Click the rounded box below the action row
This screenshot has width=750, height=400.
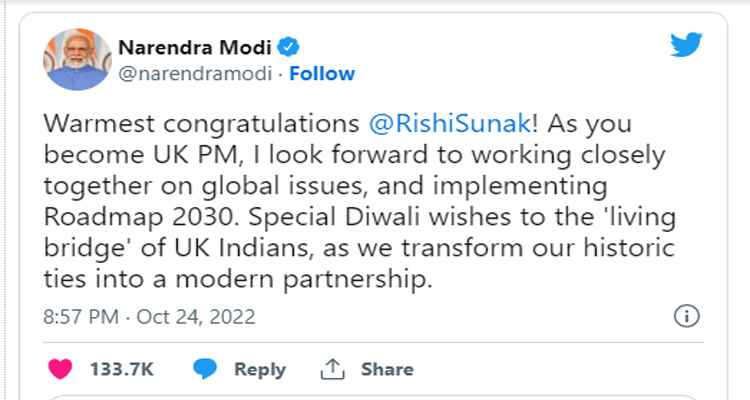375,396
